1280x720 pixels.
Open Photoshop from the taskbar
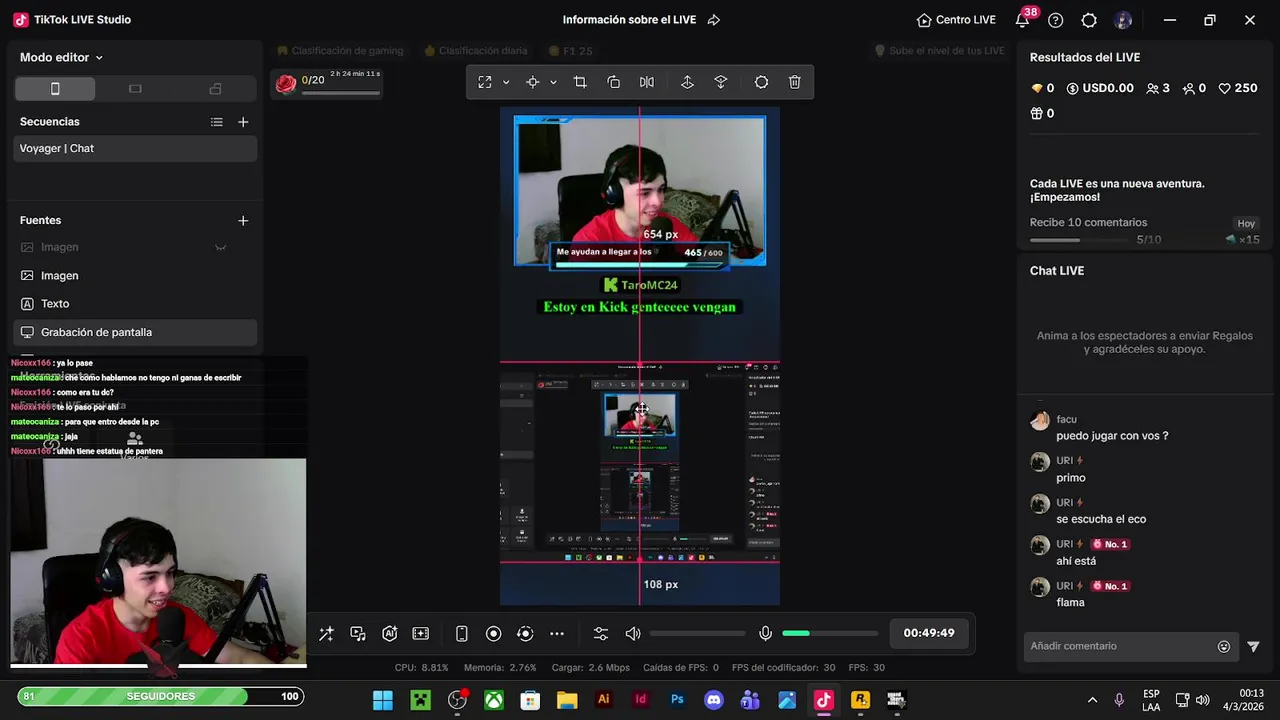pos(677,700)
